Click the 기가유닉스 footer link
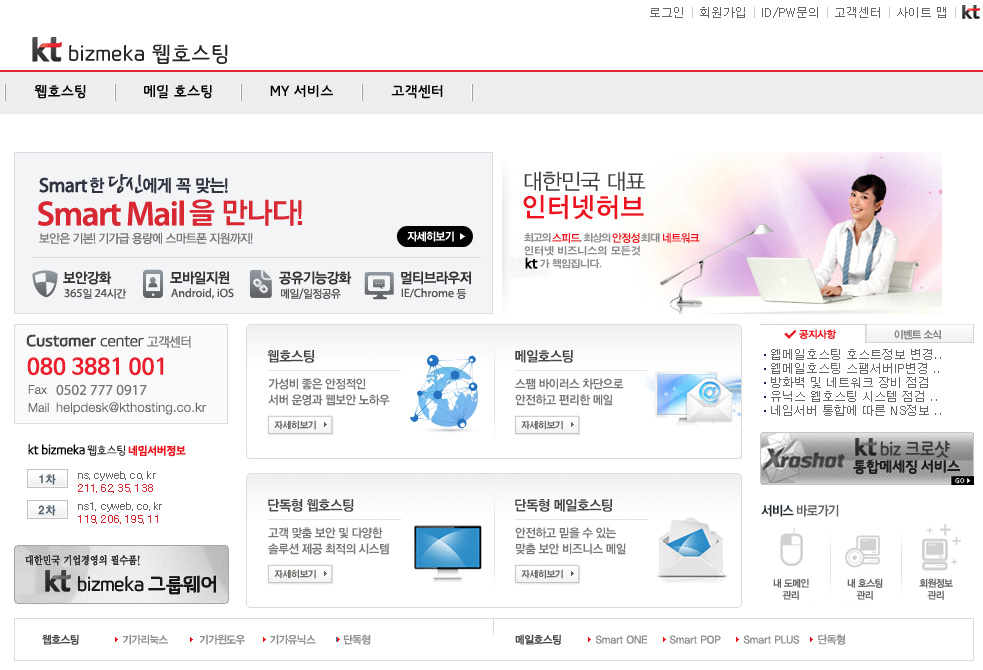 point(292,639)
